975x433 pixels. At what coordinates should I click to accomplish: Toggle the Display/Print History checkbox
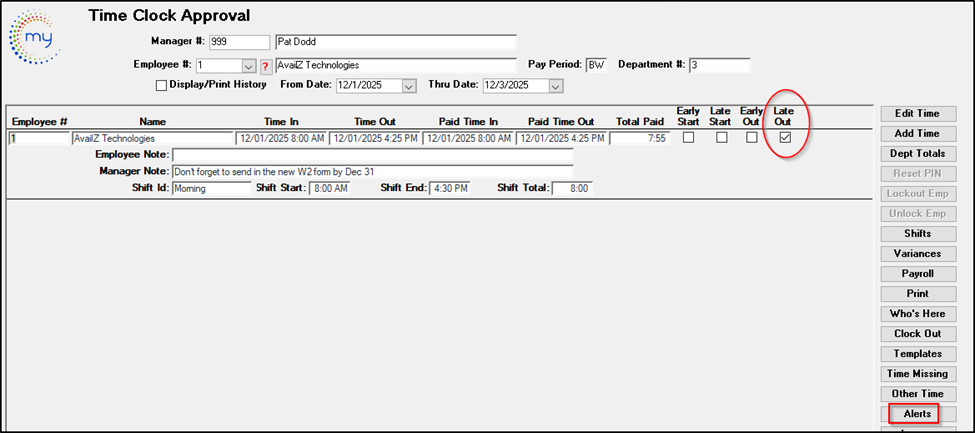click(x=162, y=85)
